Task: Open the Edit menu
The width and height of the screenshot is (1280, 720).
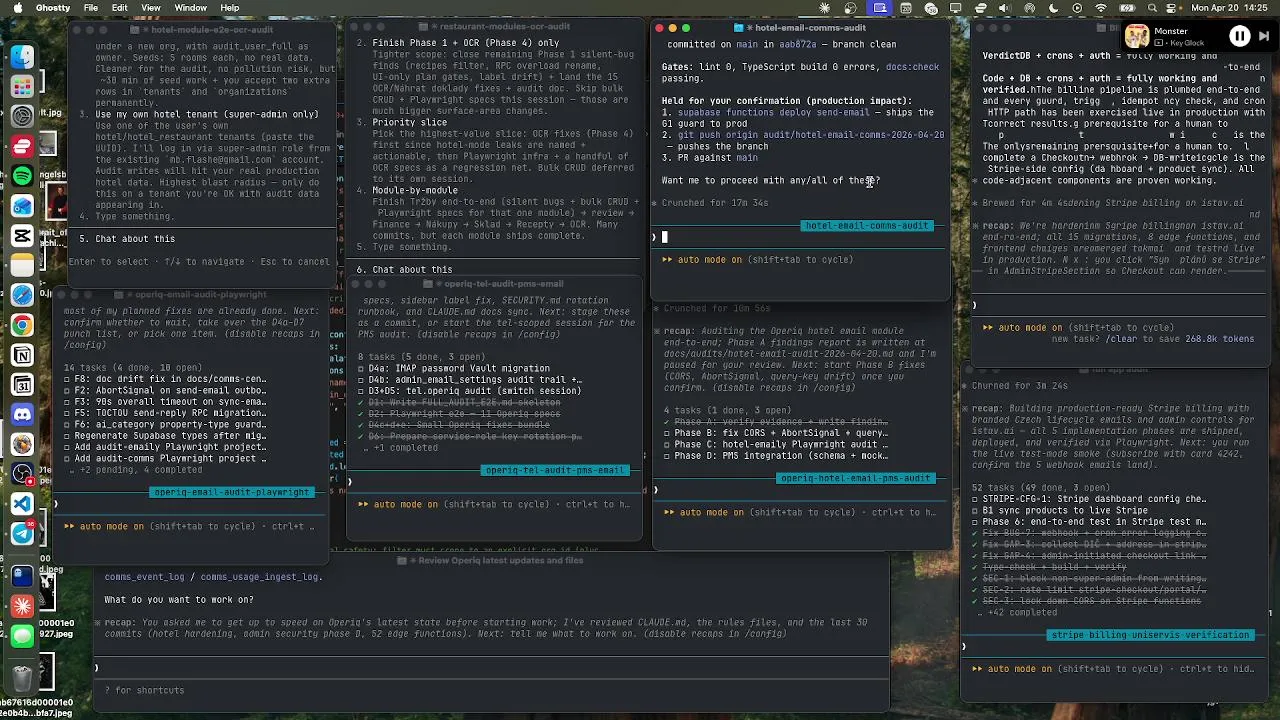Action: pos(120,8)
